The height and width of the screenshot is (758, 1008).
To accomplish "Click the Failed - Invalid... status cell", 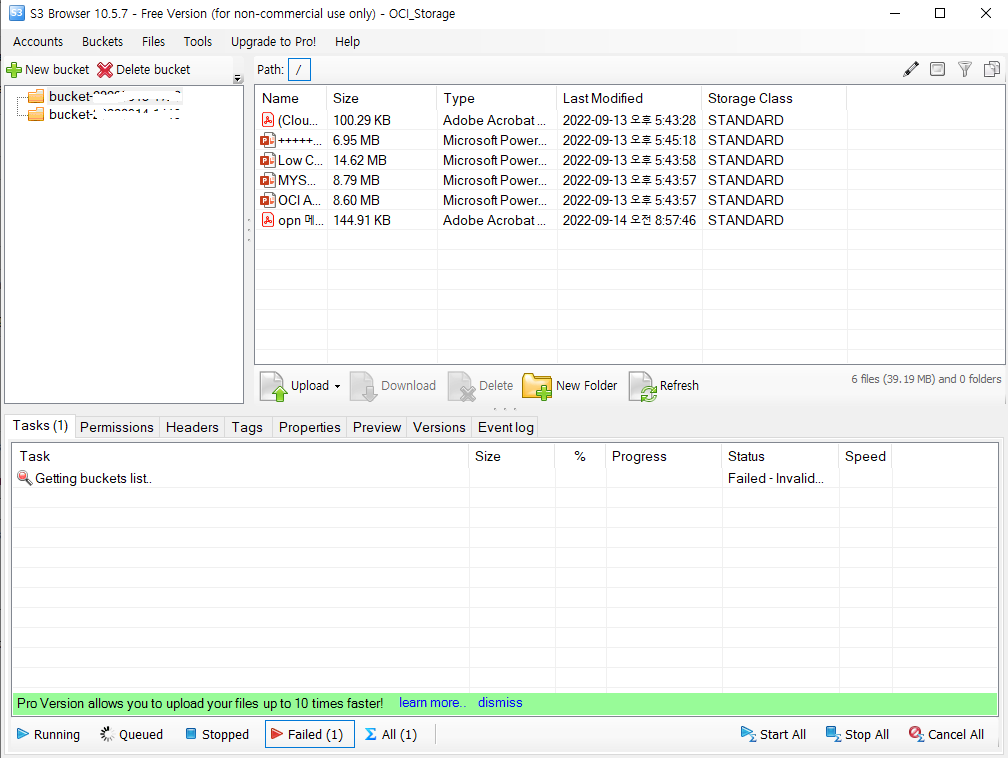I will pos(780,478).
